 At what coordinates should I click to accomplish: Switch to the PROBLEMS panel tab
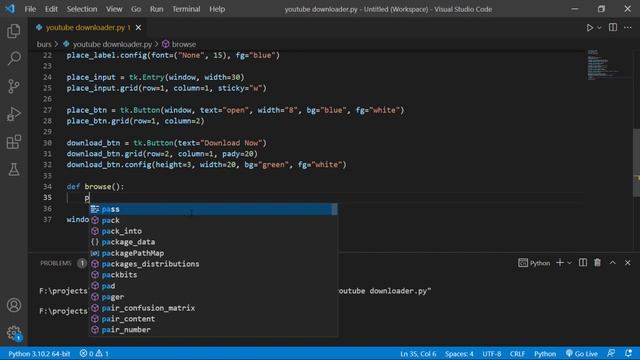tap(56, 263)
